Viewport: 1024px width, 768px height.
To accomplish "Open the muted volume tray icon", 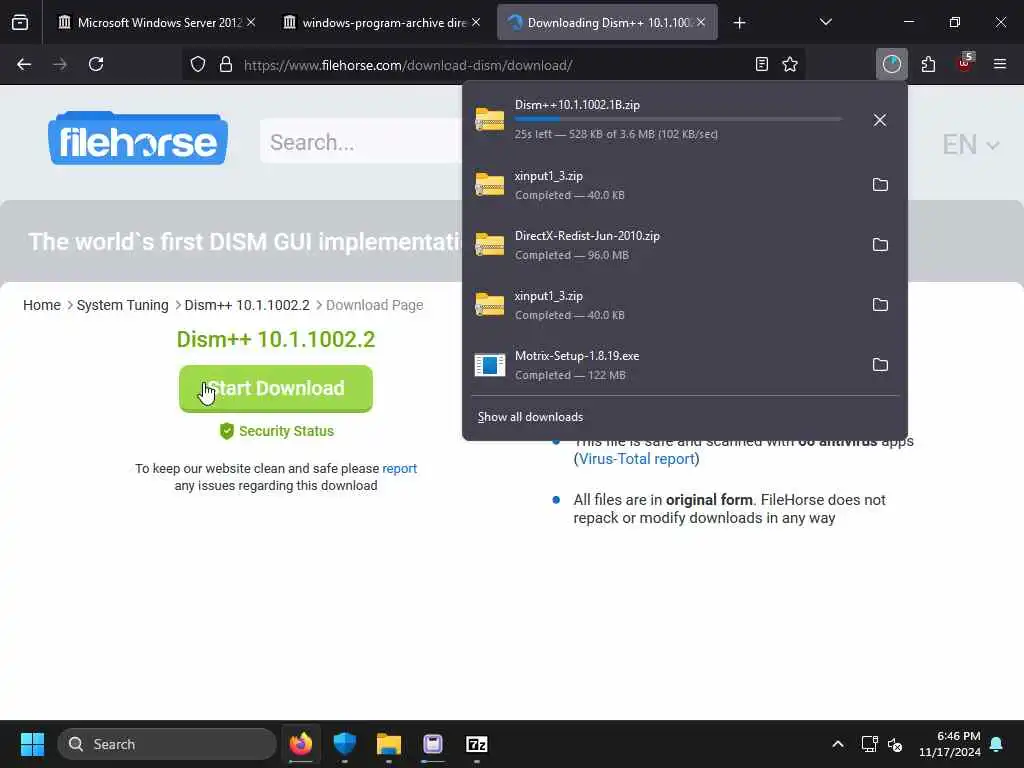I will (895, 744).
